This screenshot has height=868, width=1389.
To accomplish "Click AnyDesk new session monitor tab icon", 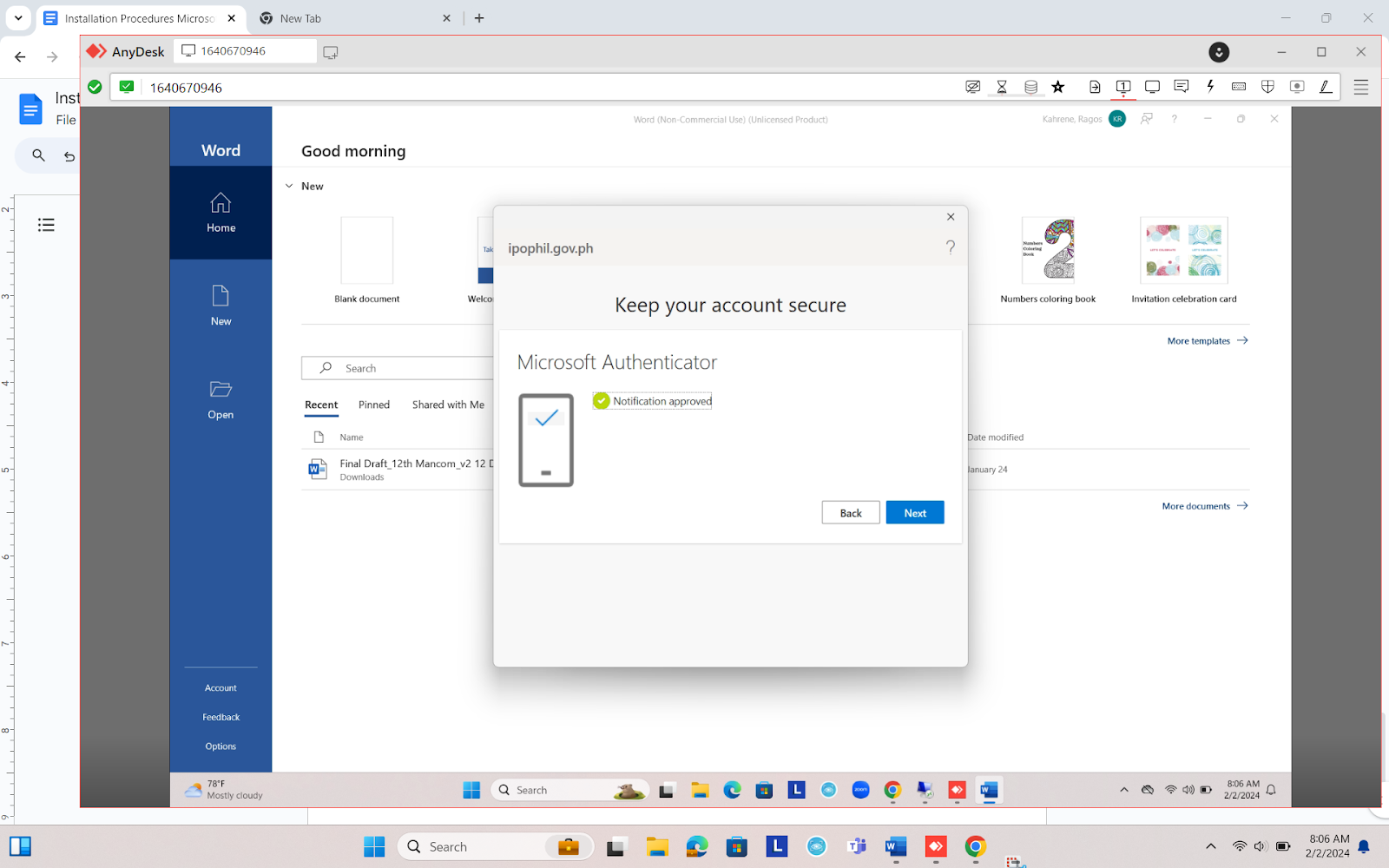I will [x=330, y=52].
